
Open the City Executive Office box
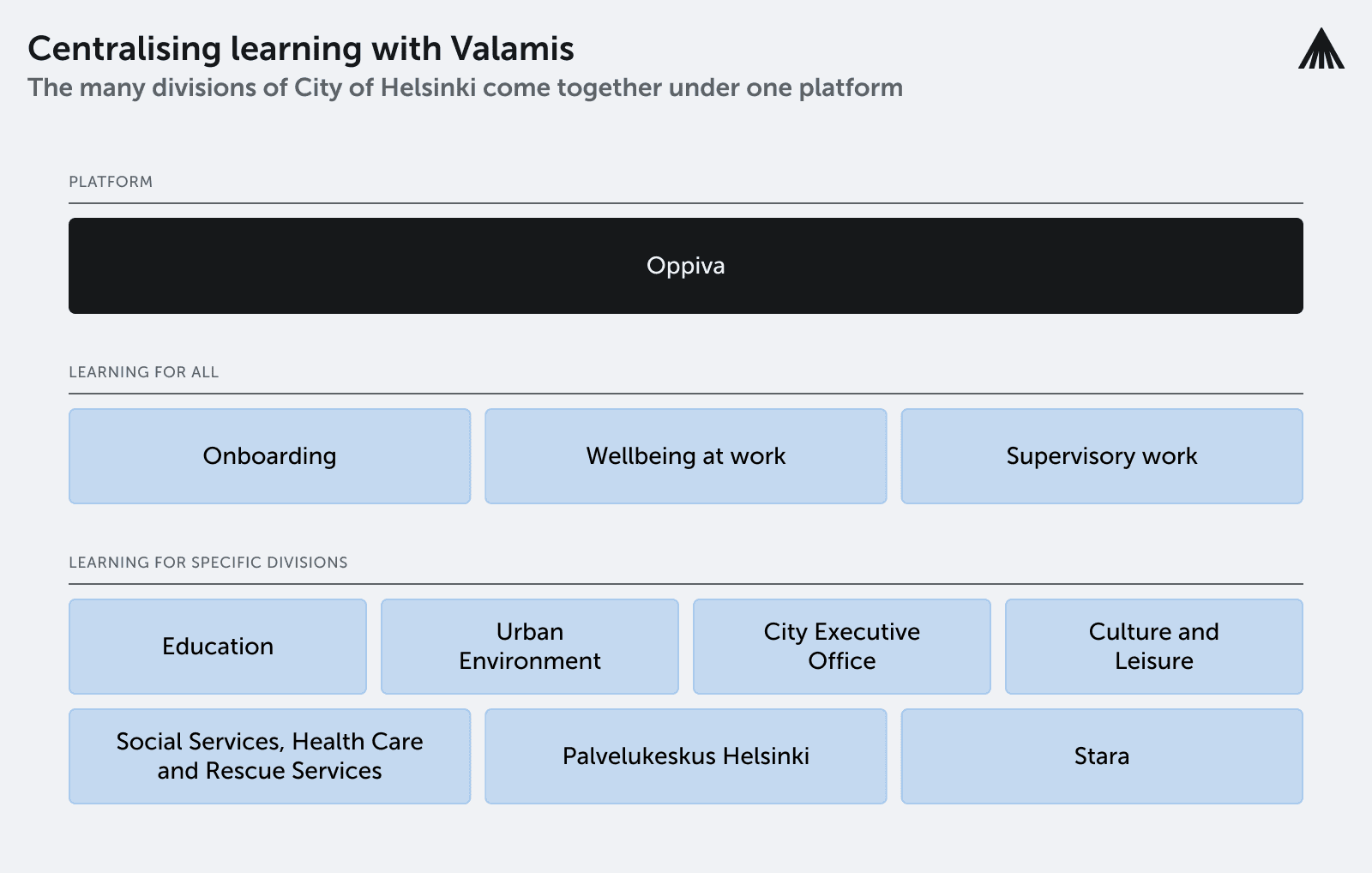(x=842, y=647)
